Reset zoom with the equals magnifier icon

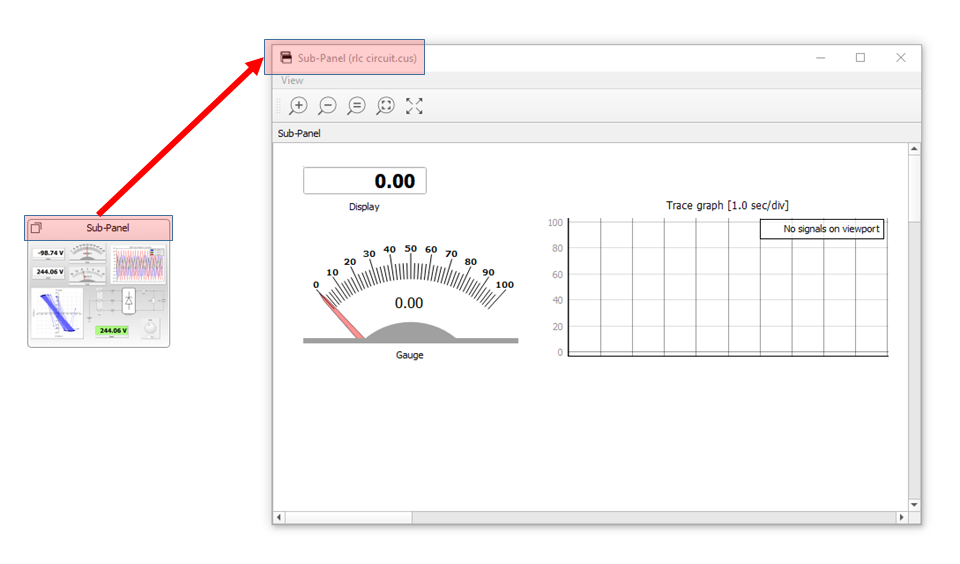[356, 106]
